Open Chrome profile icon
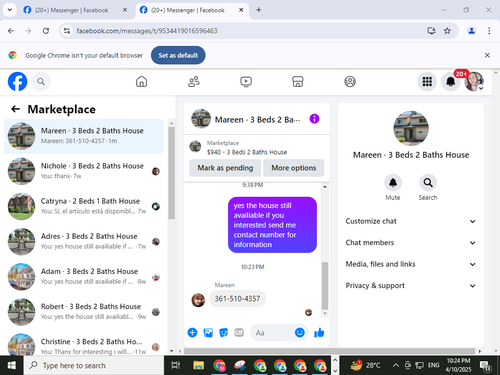Screen dimensions: 500x375 coord(471,31)
